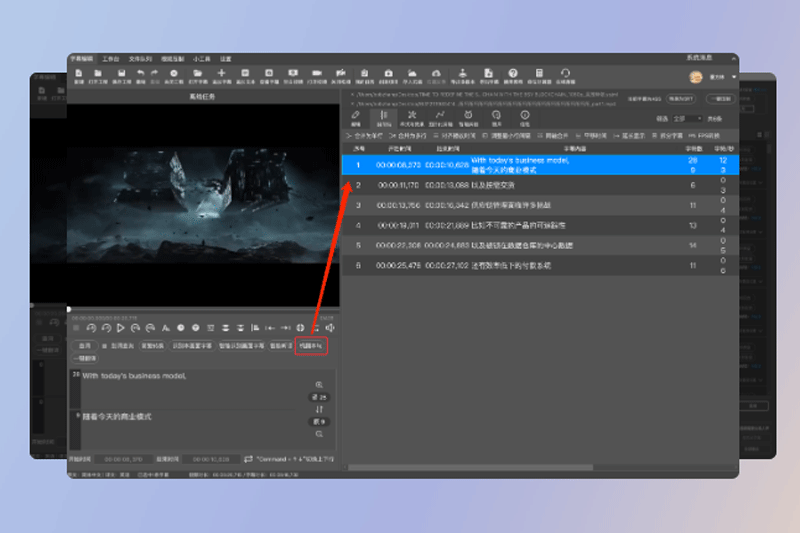Screen dimensions: 800x533
Task: Click the help question-mark icon in the toolbar
Action: [513, 74]
